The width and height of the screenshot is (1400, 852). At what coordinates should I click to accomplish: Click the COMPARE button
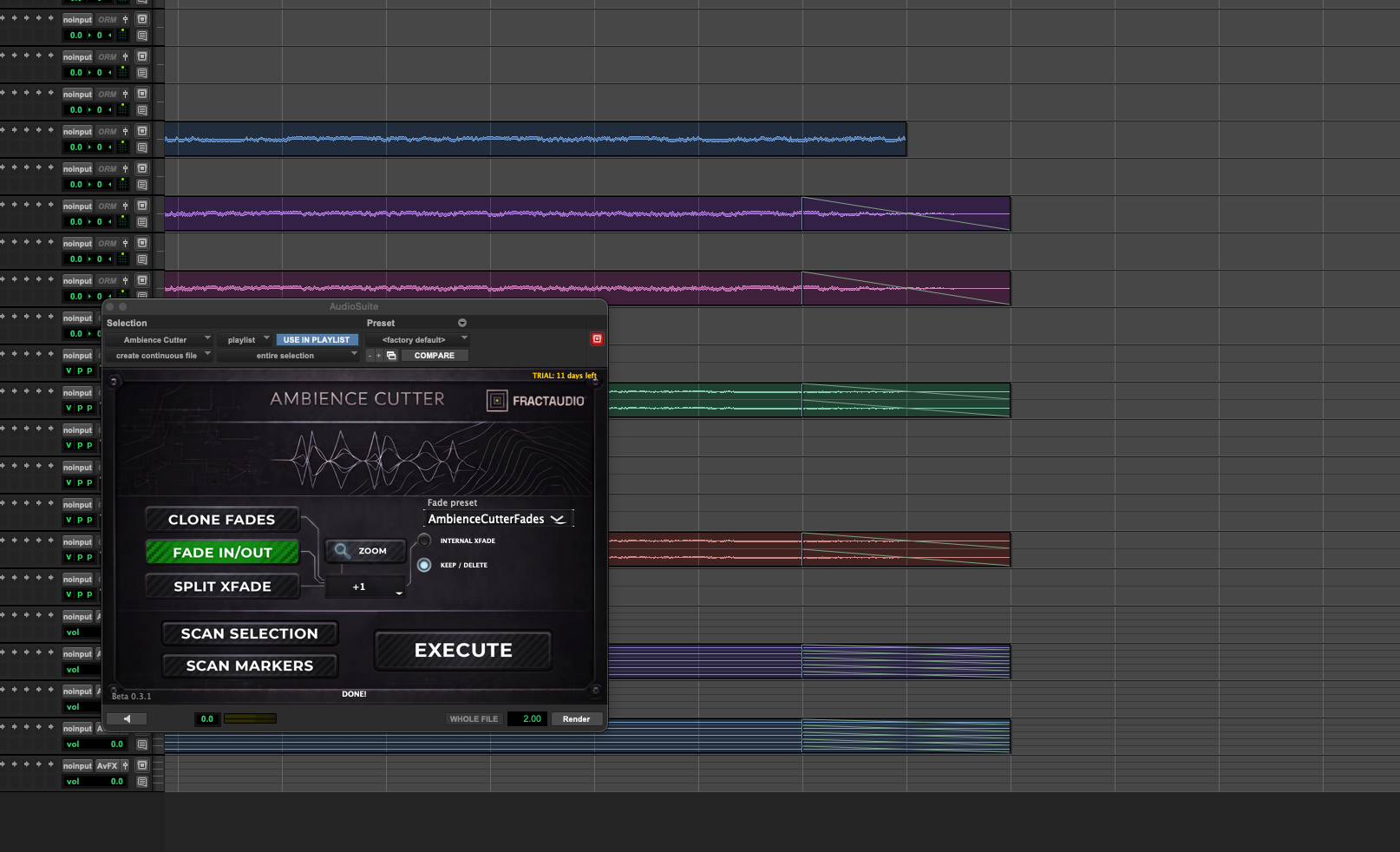click(435, 356)
